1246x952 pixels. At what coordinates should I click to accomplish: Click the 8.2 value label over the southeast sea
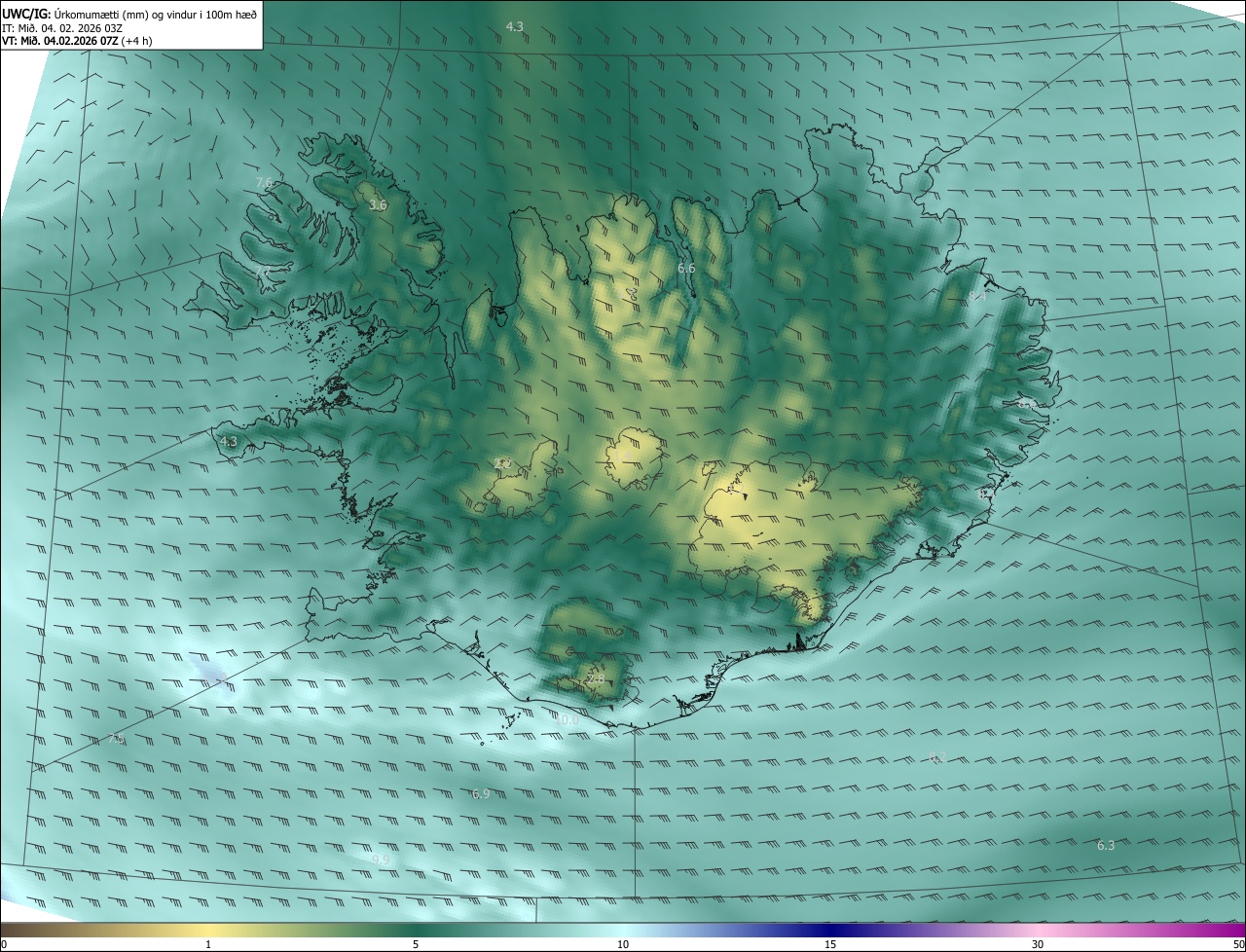coord(937,757)
